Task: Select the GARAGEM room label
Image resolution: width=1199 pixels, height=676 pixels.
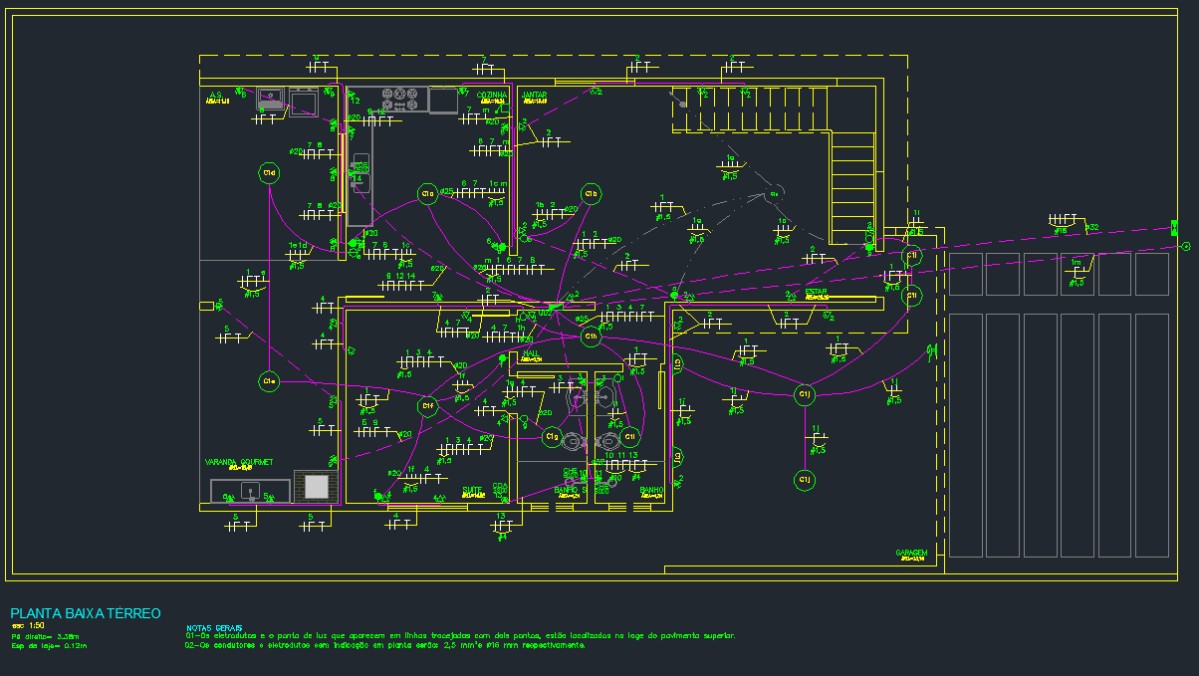Action: (x=911, y=552)
